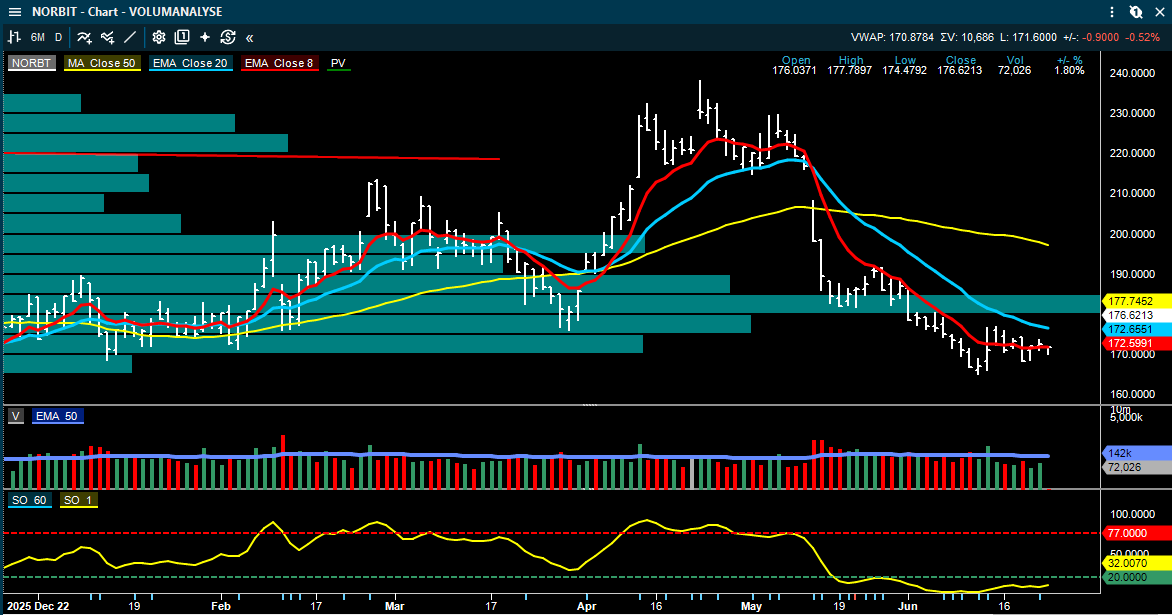1172x615 pixels.
Task: Click the EMA Close 8 indicator label
Action: click(279, 64)
